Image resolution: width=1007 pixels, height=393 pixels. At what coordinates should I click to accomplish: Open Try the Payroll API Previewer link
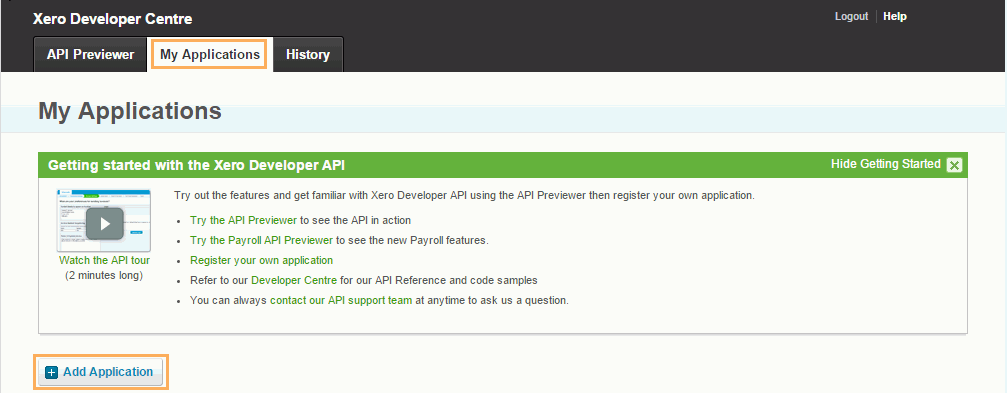(x=261, y=240)
